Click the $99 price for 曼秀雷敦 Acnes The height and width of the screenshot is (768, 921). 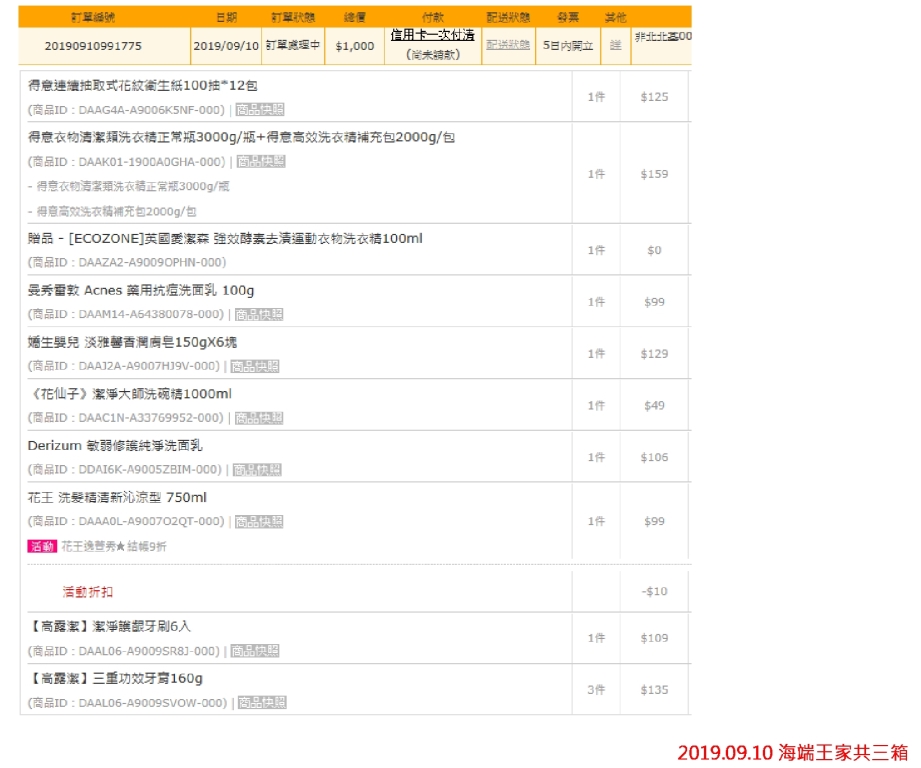[x=654, y=302]
